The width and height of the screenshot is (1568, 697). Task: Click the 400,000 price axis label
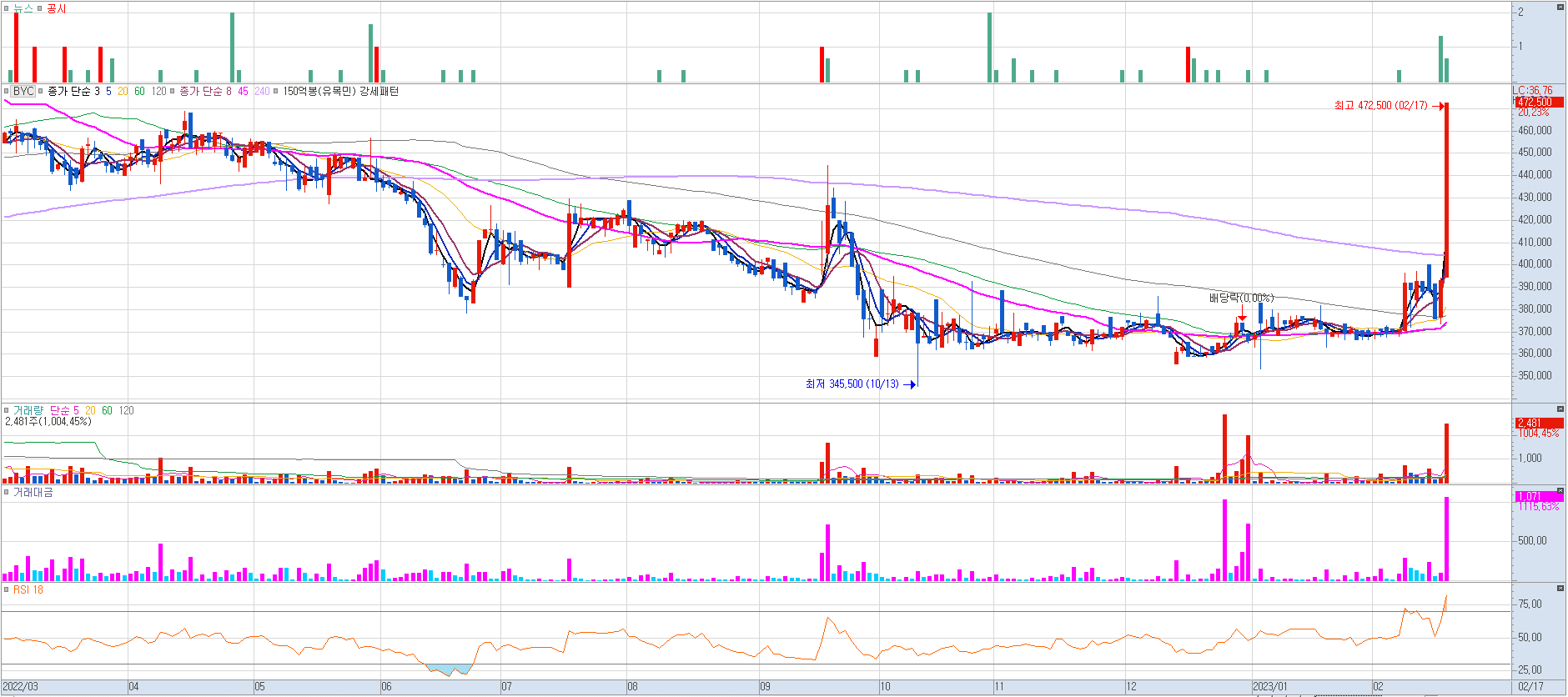click(1535, 264)
